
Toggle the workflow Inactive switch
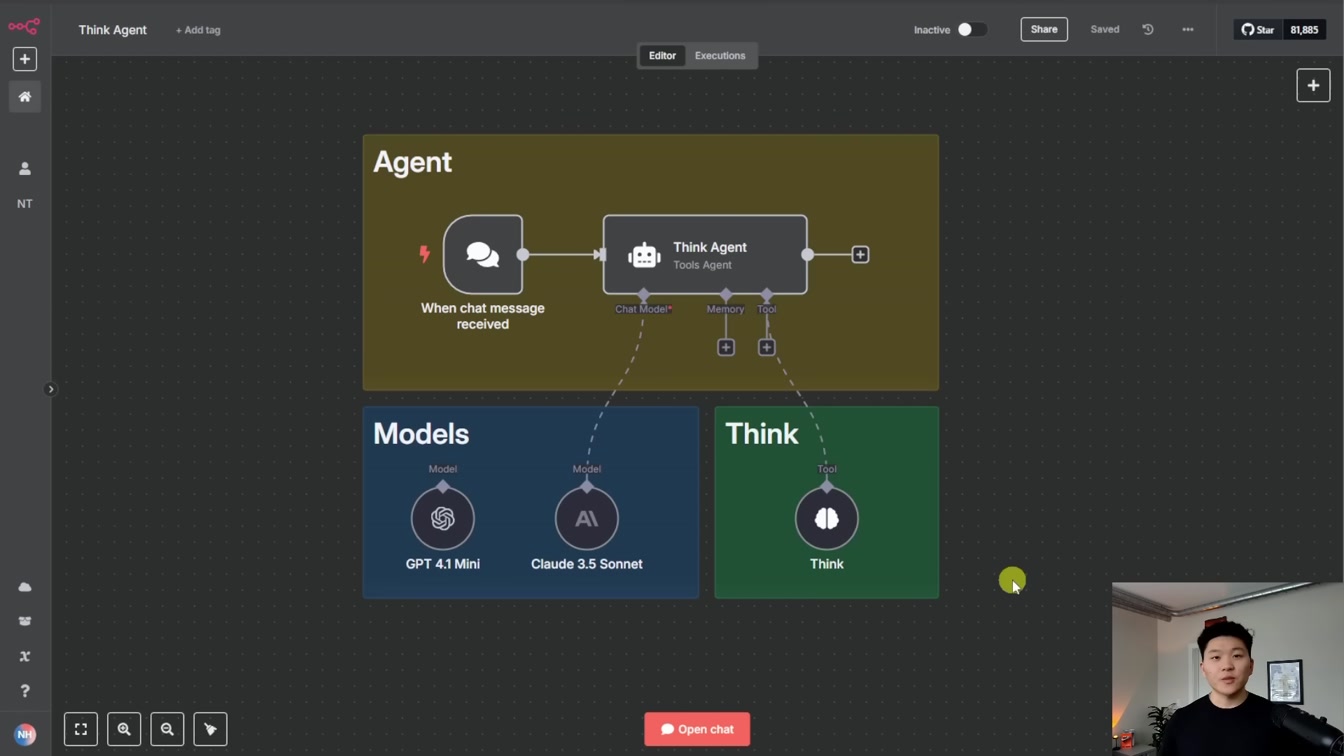pos(971,30)
